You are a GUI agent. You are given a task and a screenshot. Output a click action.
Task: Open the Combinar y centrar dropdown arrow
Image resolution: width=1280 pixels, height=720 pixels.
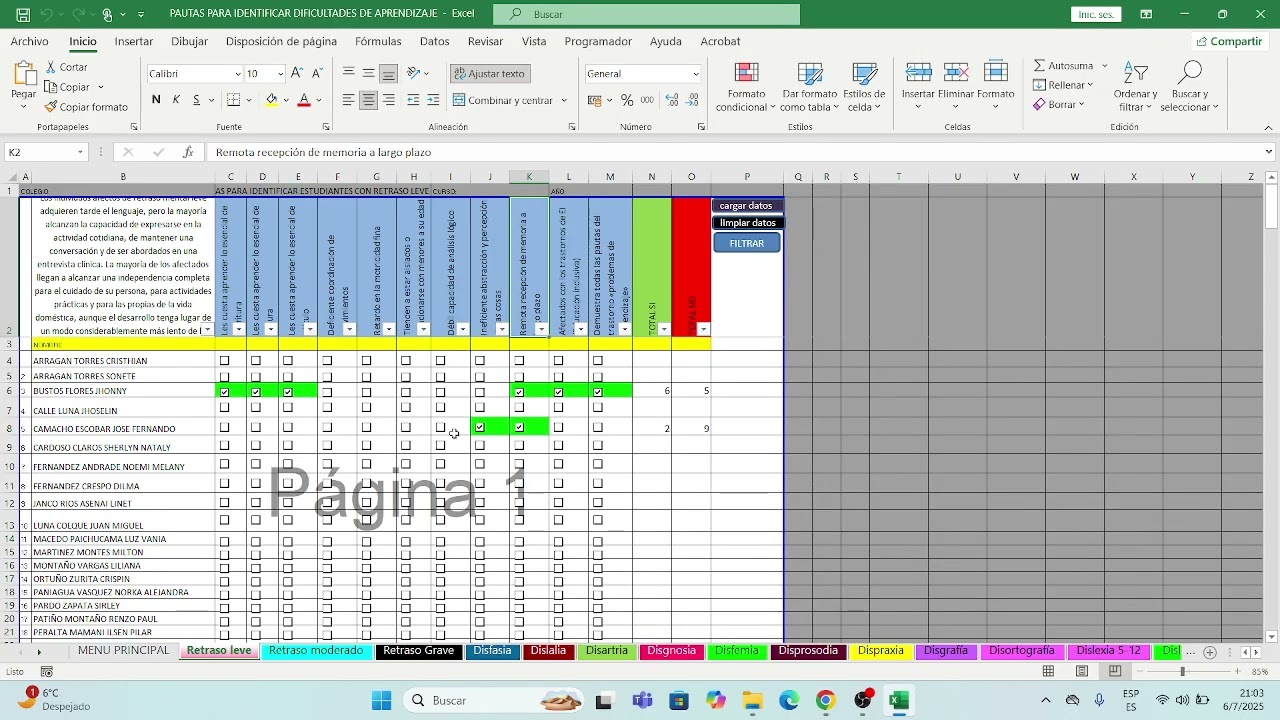point(564,100)
